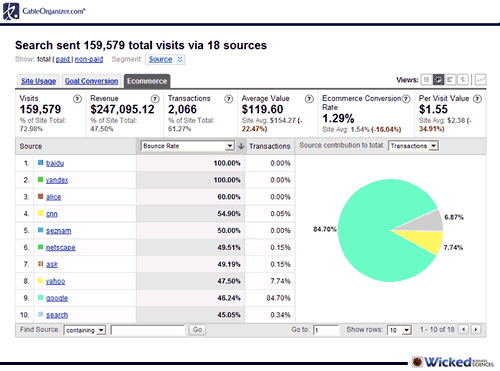Toggle sort direction arrow beside Bounce Rate
Image resolution: width=500 pixels, height=371 pixels.
pos(241,146)
